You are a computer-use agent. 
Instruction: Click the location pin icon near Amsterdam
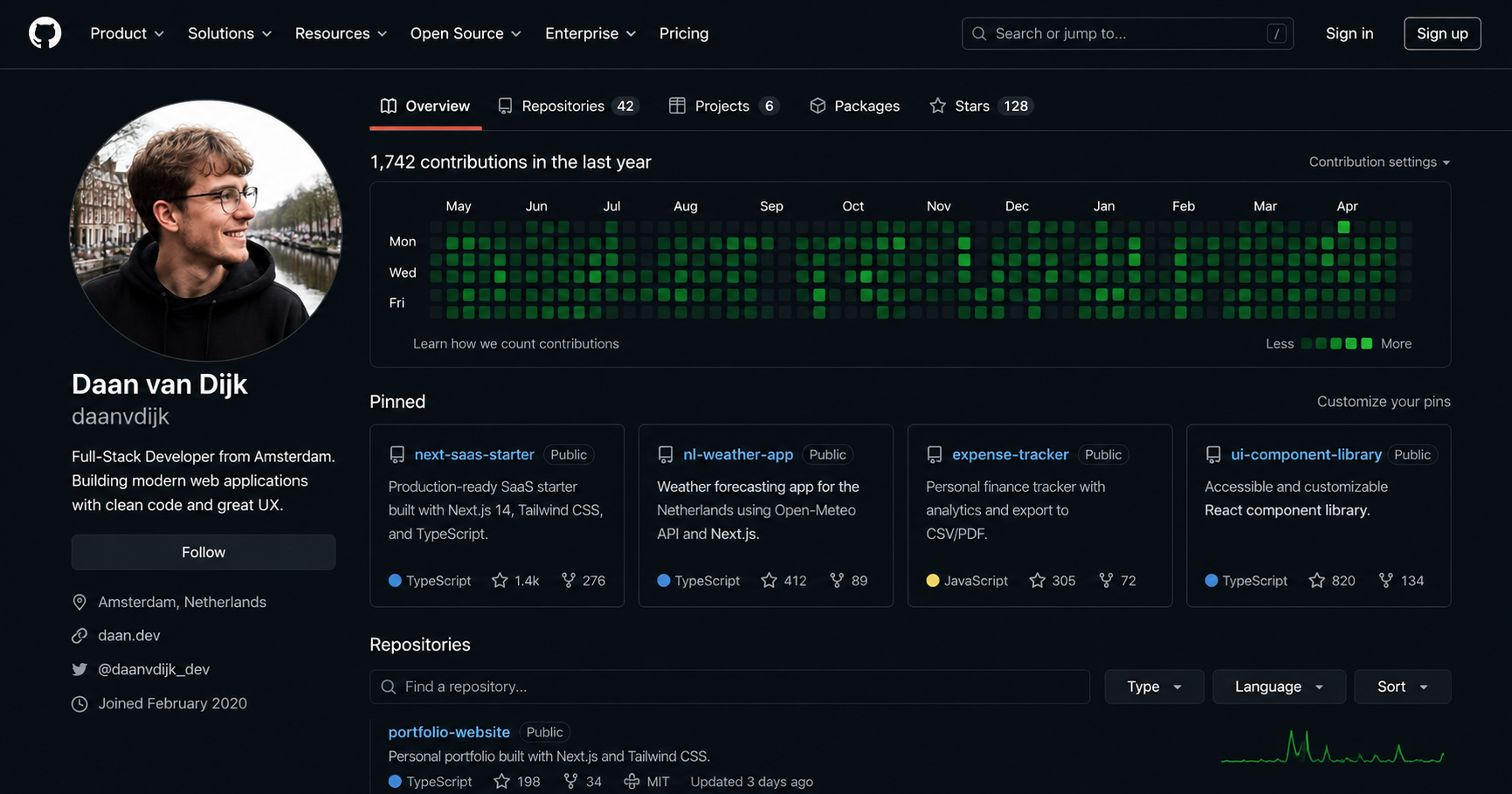(x=79, y=602)
